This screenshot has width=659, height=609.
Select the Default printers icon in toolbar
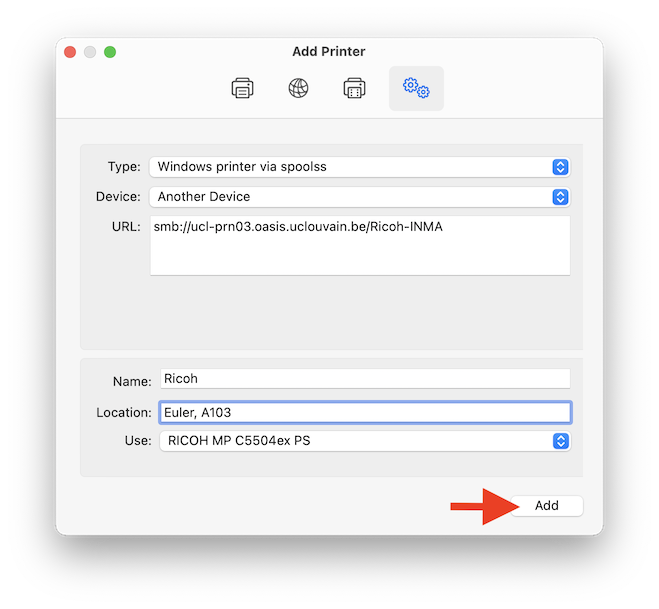(x=242, y=88)
